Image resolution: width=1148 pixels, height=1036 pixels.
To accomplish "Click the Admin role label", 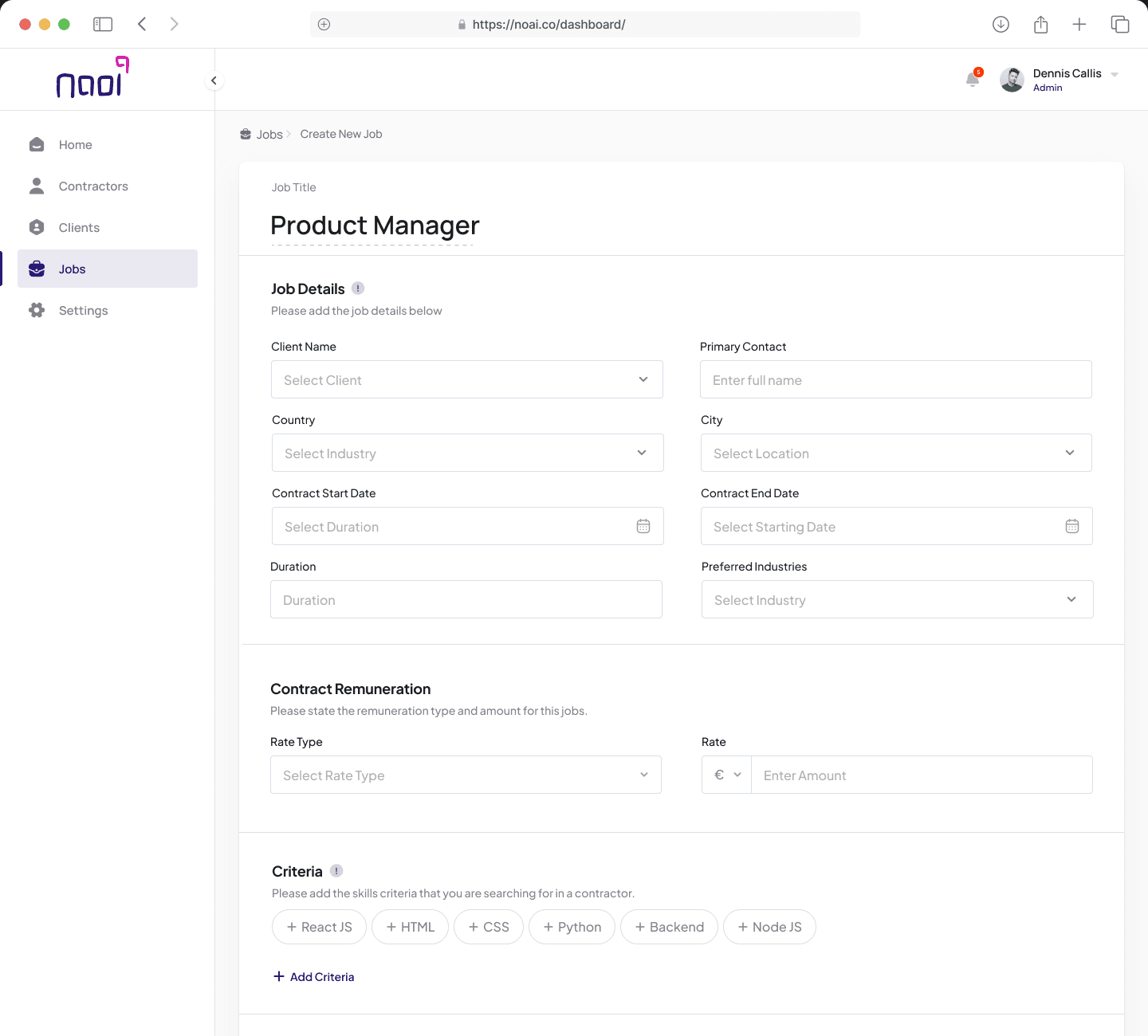I will coord(1048,88).
